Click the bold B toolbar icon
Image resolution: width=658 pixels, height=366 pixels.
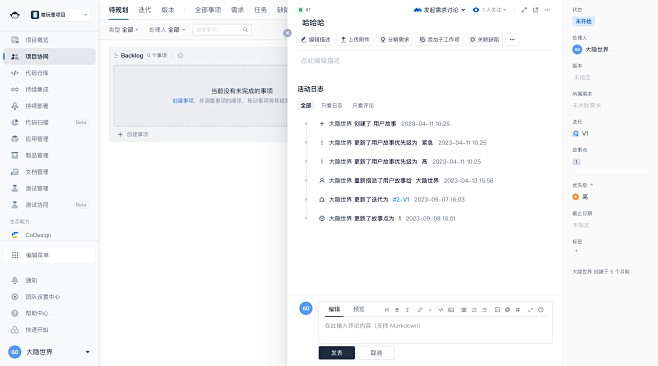click(397, 310)
